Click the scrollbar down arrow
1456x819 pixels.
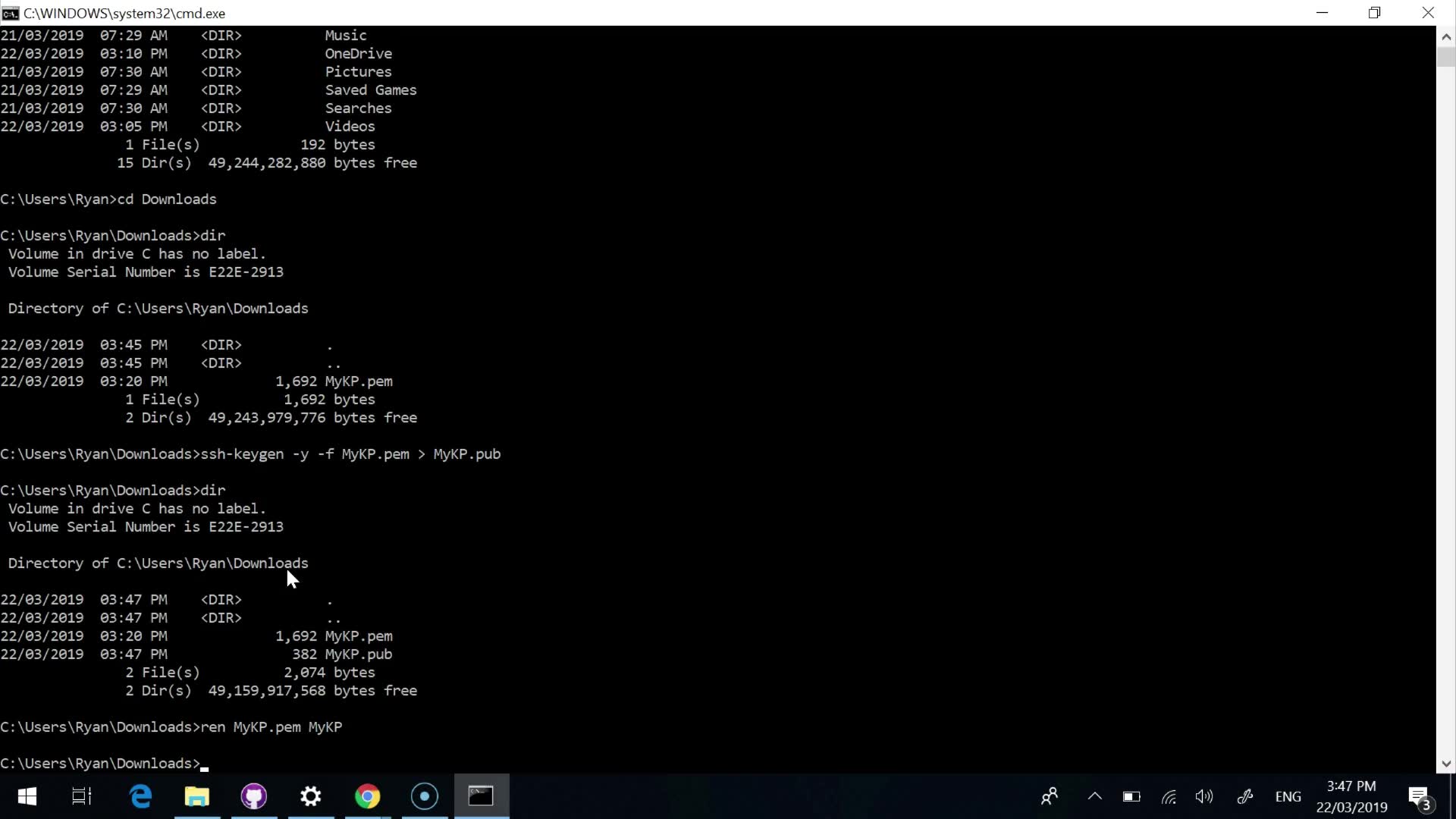tap(1445, 764)
